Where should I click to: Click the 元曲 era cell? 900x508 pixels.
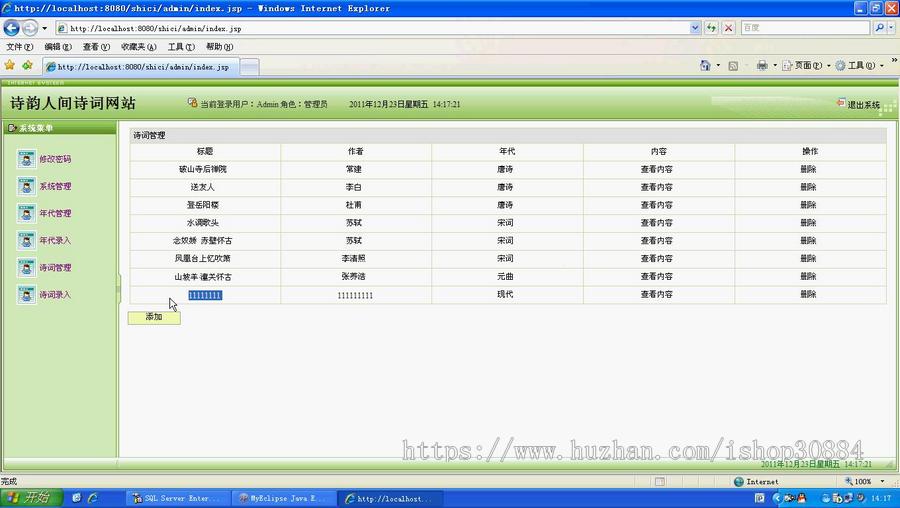505,276
